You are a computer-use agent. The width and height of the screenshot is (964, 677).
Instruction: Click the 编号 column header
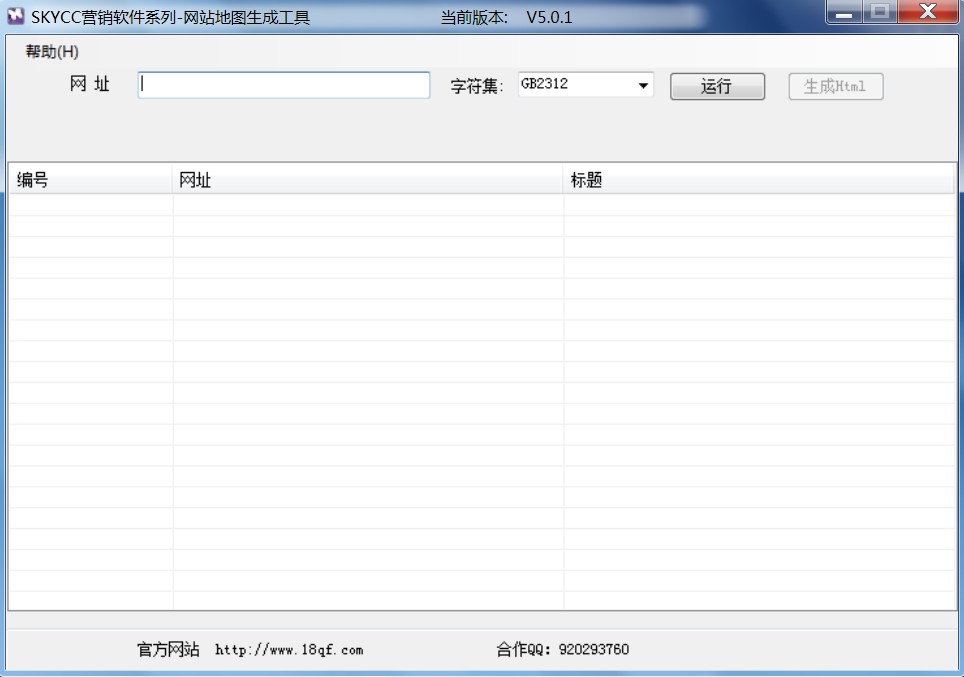pos(90,180)
